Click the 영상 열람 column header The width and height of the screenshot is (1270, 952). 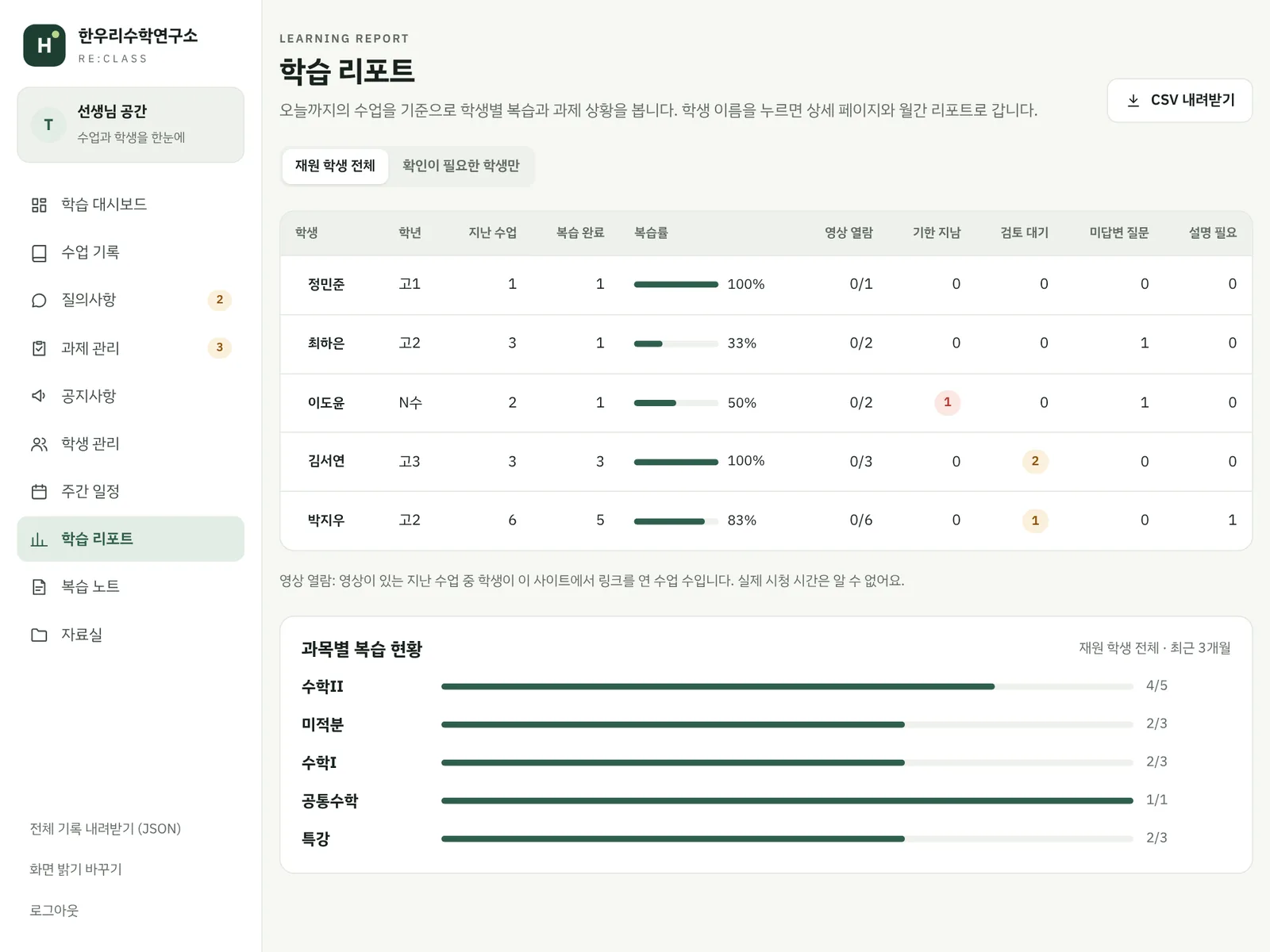point(849,232)
